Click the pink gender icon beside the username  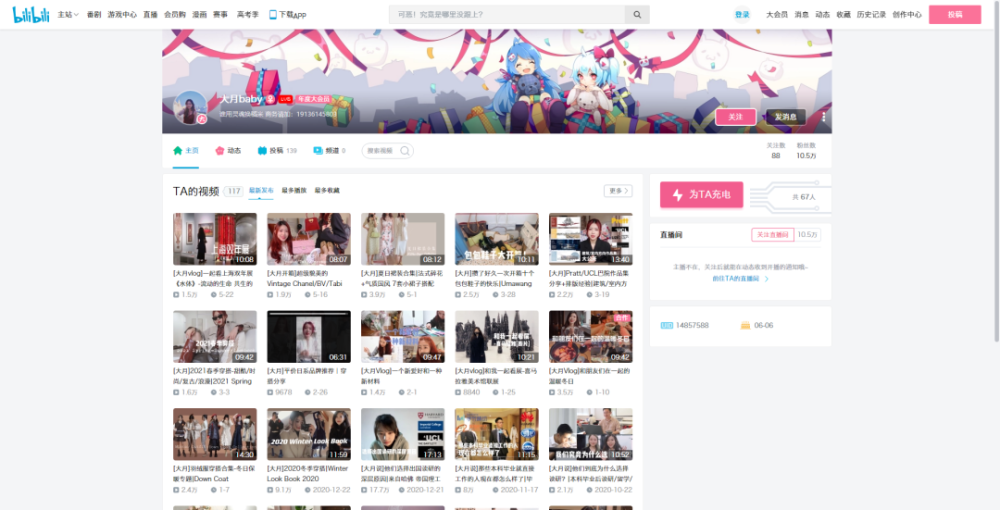click(x=270, y=99)
